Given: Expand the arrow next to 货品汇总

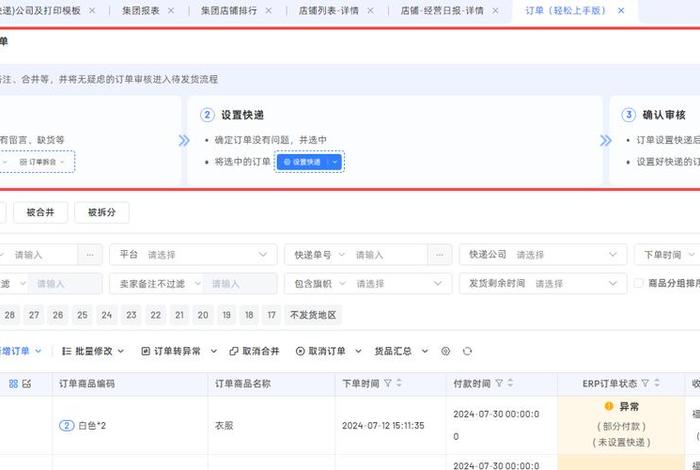Looking at the screenshot, I should click(x=425, y=351).
